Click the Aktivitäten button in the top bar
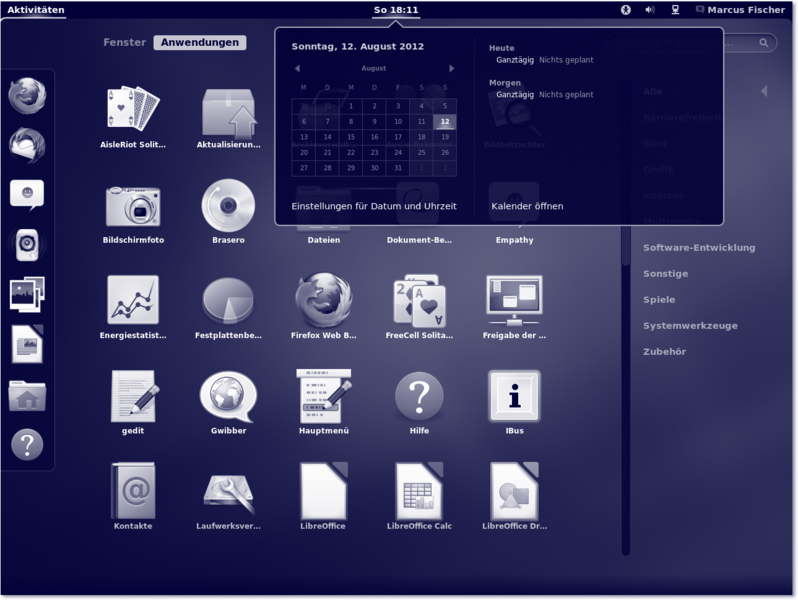The height and width of the screenshot is (600, 798). [36, 10]
